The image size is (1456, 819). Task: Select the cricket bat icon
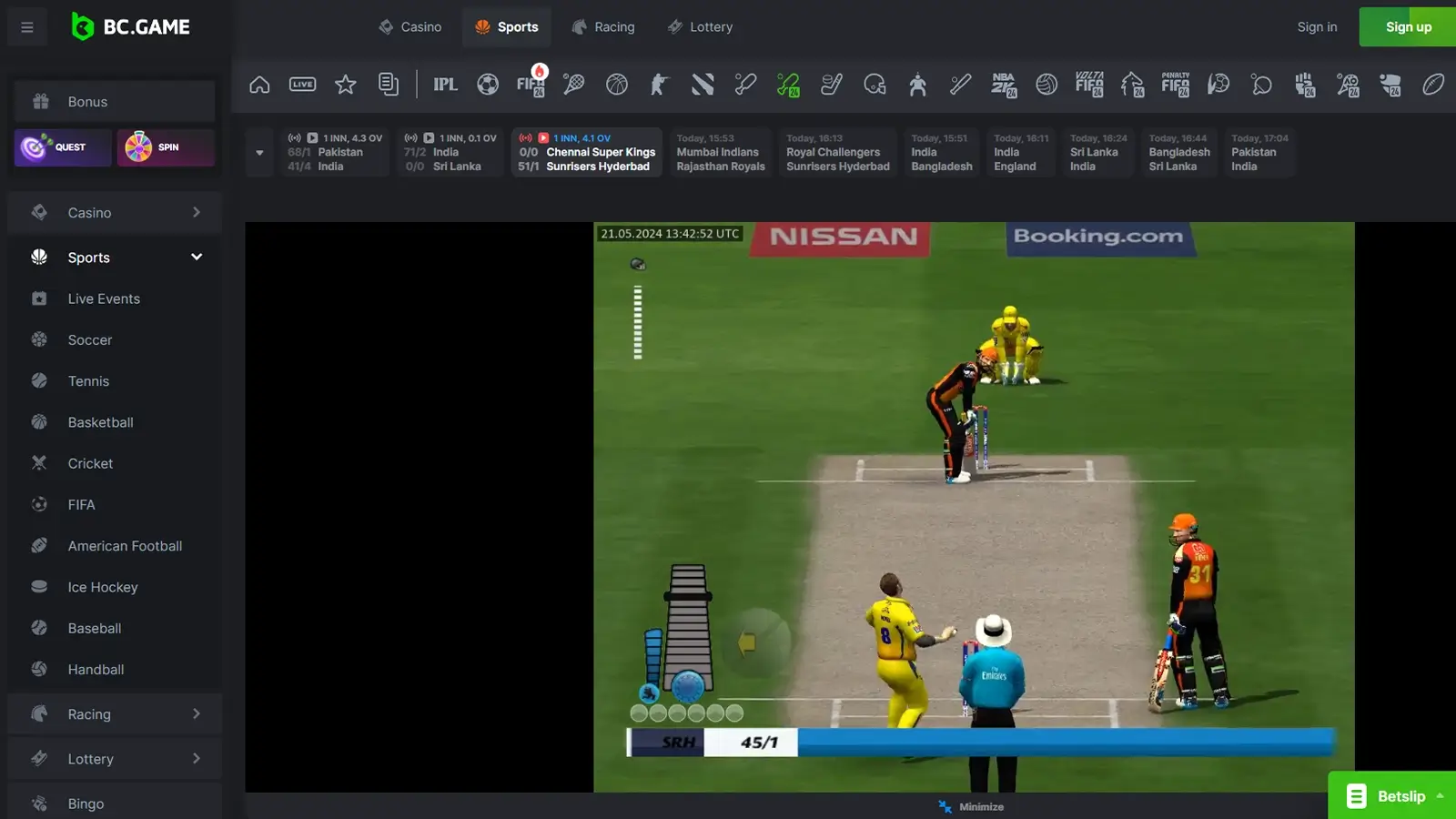745,85
